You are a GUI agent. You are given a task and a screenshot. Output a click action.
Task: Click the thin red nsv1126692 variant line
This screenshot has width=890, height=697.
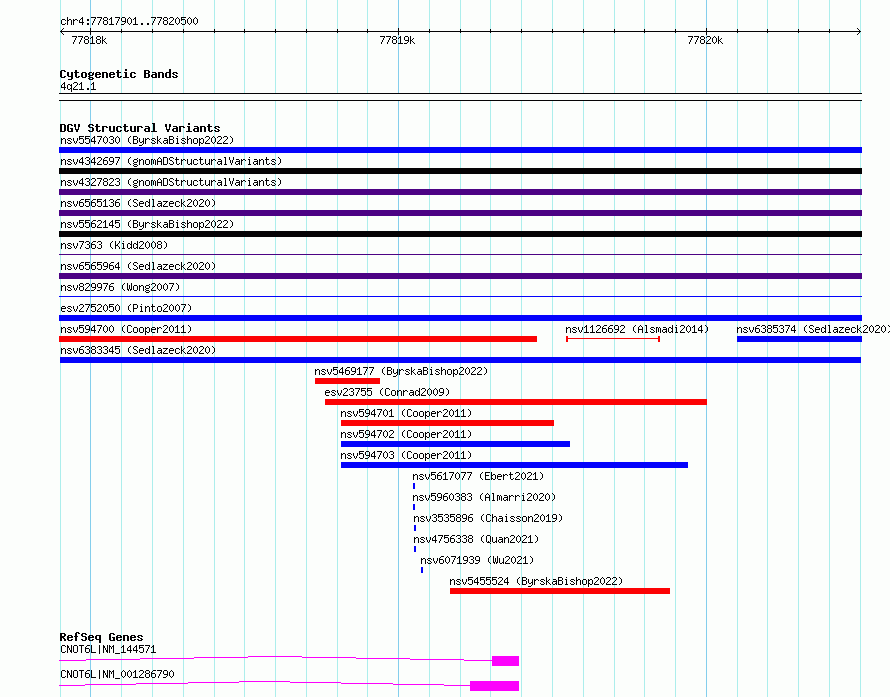point(613,339)
